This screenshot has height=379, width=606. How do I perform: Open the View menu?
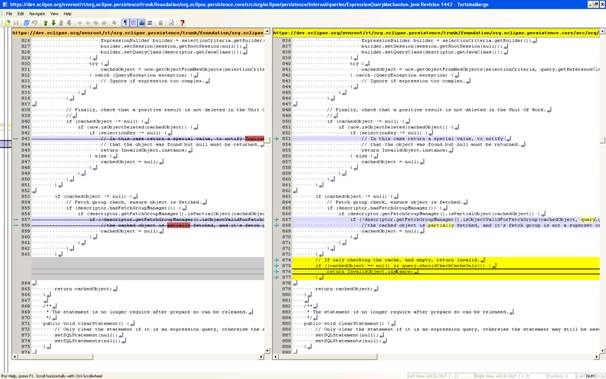[54, 14]
